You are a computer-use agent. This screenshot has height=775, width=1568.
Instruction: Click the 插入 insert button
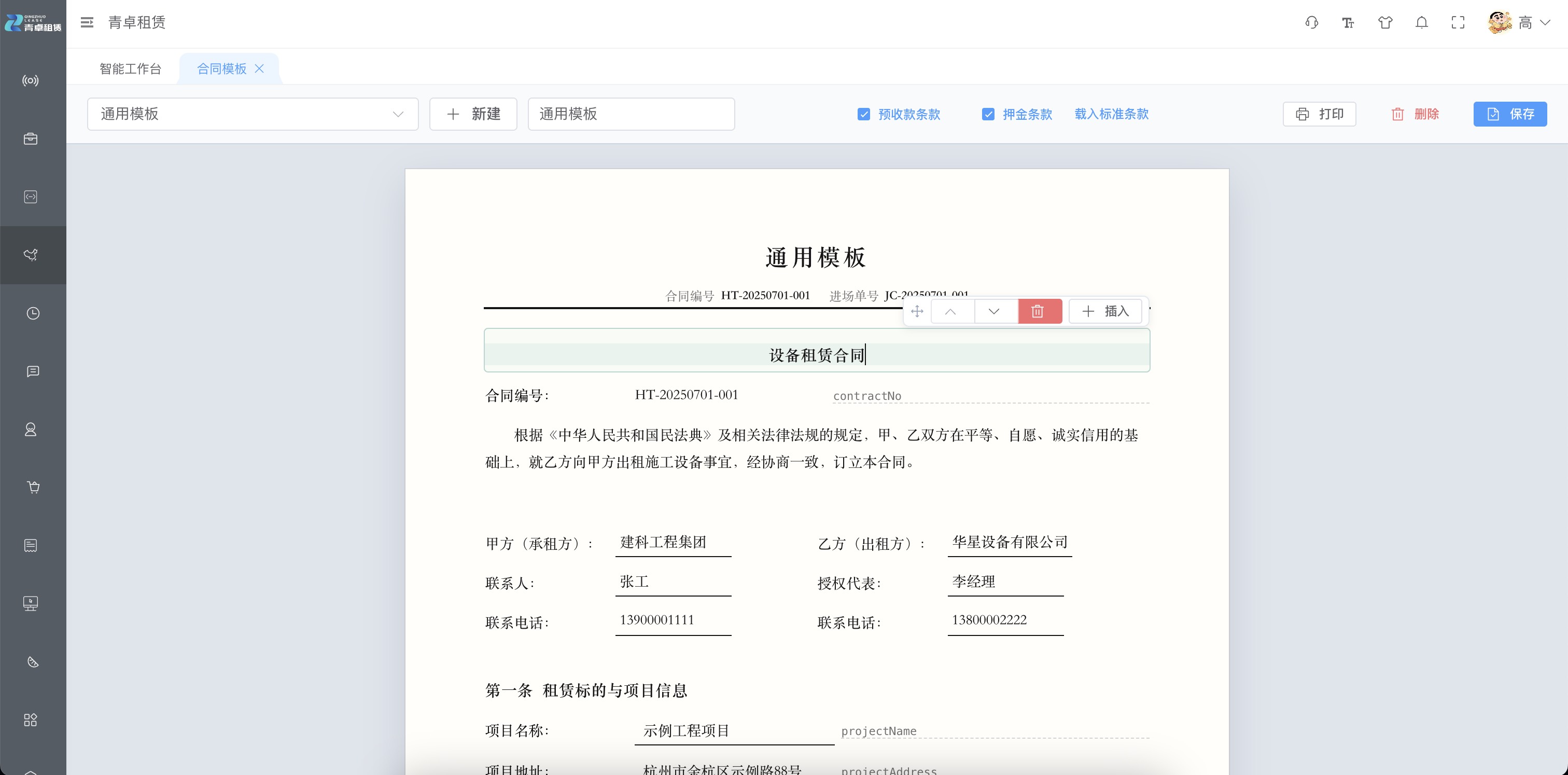[x=1105, y=311]
